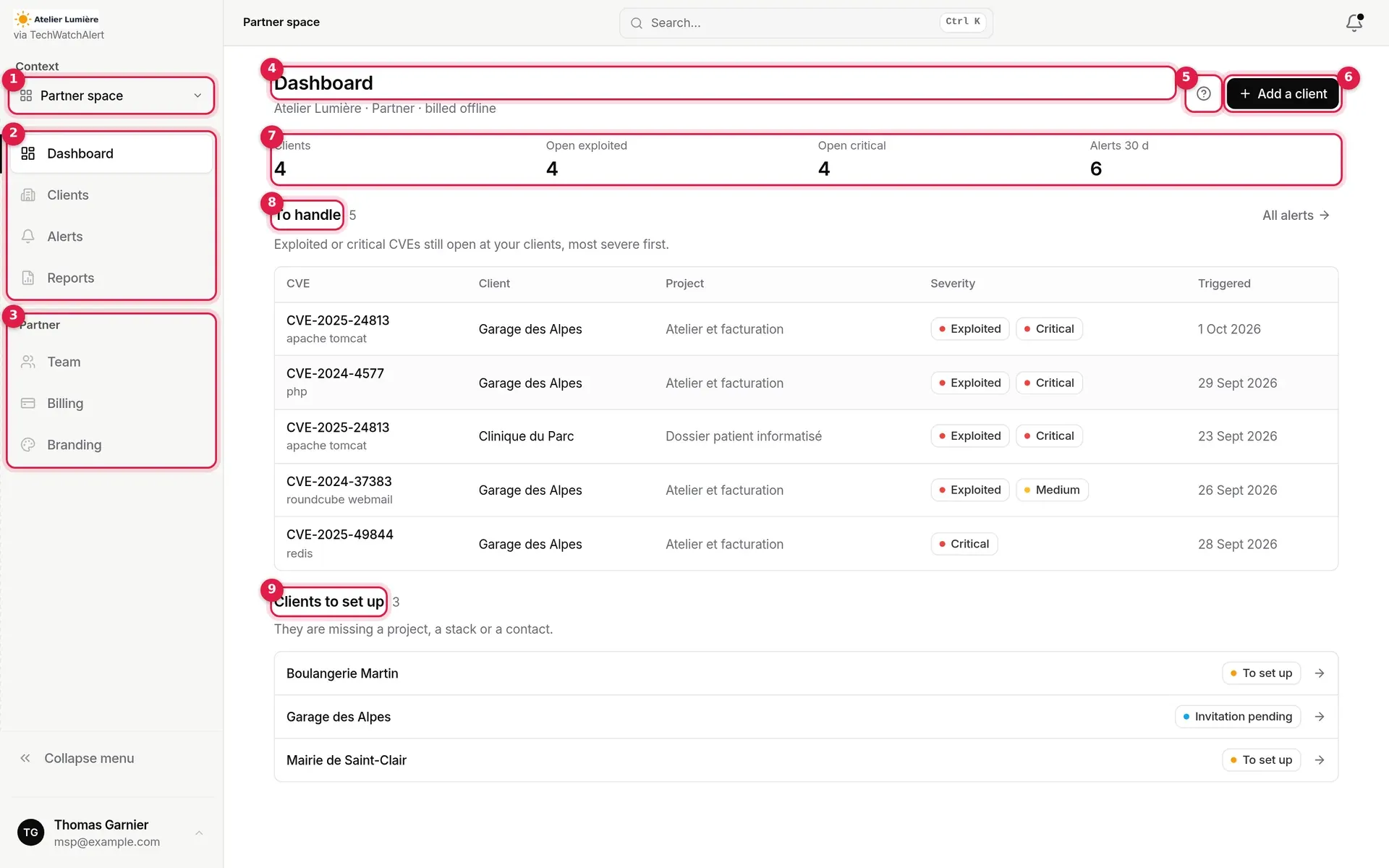The image size is (1389, 868).
Task: Open Boulangerie Martin via its arrow icon
Action: 1320,673
